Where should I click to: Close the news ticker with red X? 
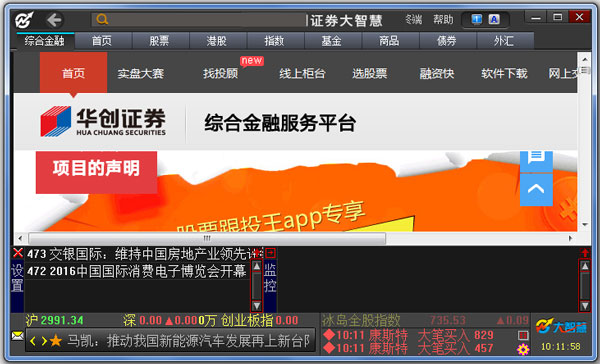click(18, 253)
